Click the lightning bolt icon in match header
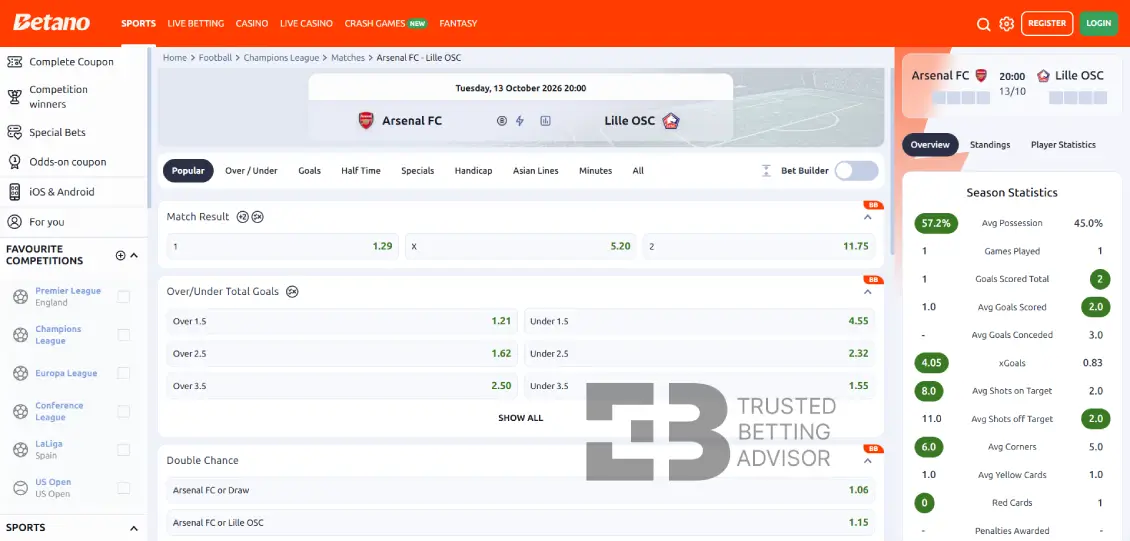Screen dimensions: 1130x541 [x=520, y=121]
